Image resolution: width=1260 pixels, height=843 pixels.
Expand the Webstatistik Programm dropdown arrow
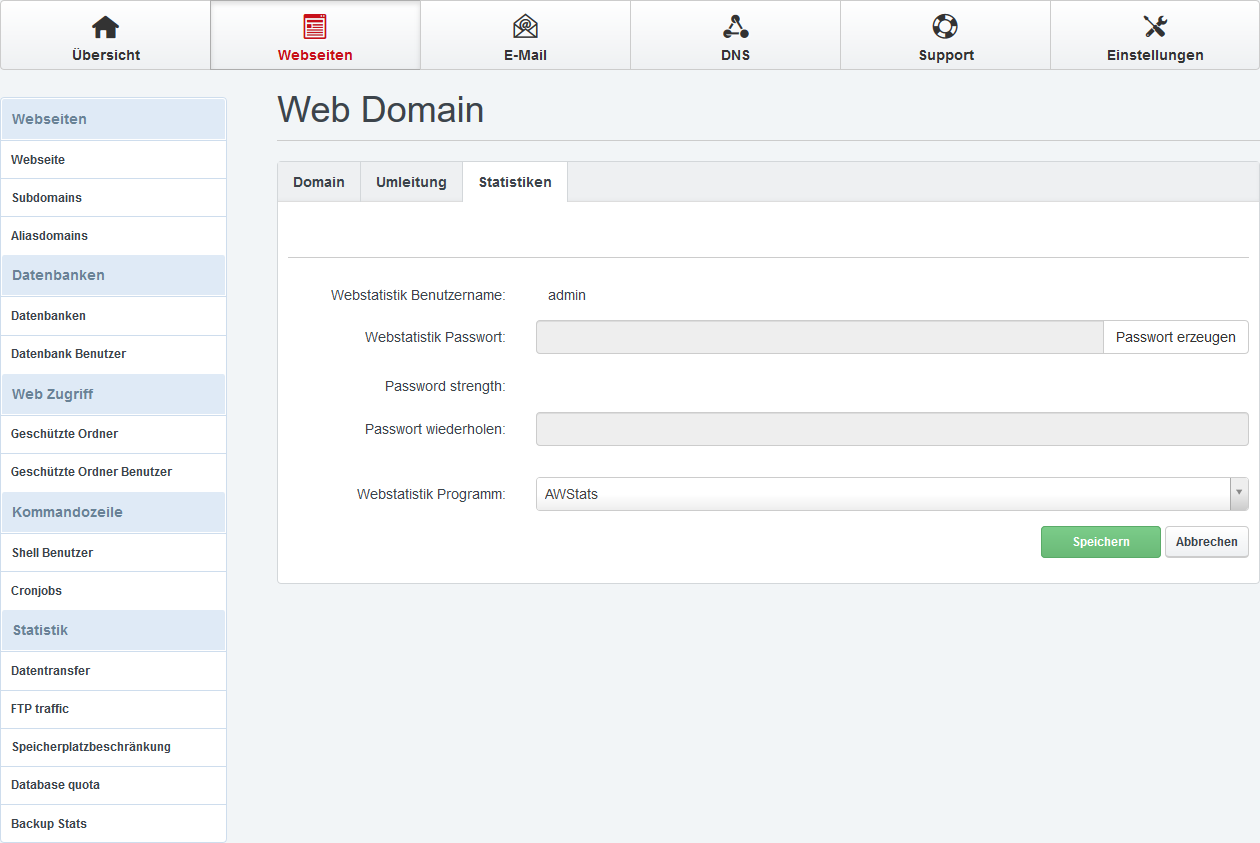coord(1239,493)
